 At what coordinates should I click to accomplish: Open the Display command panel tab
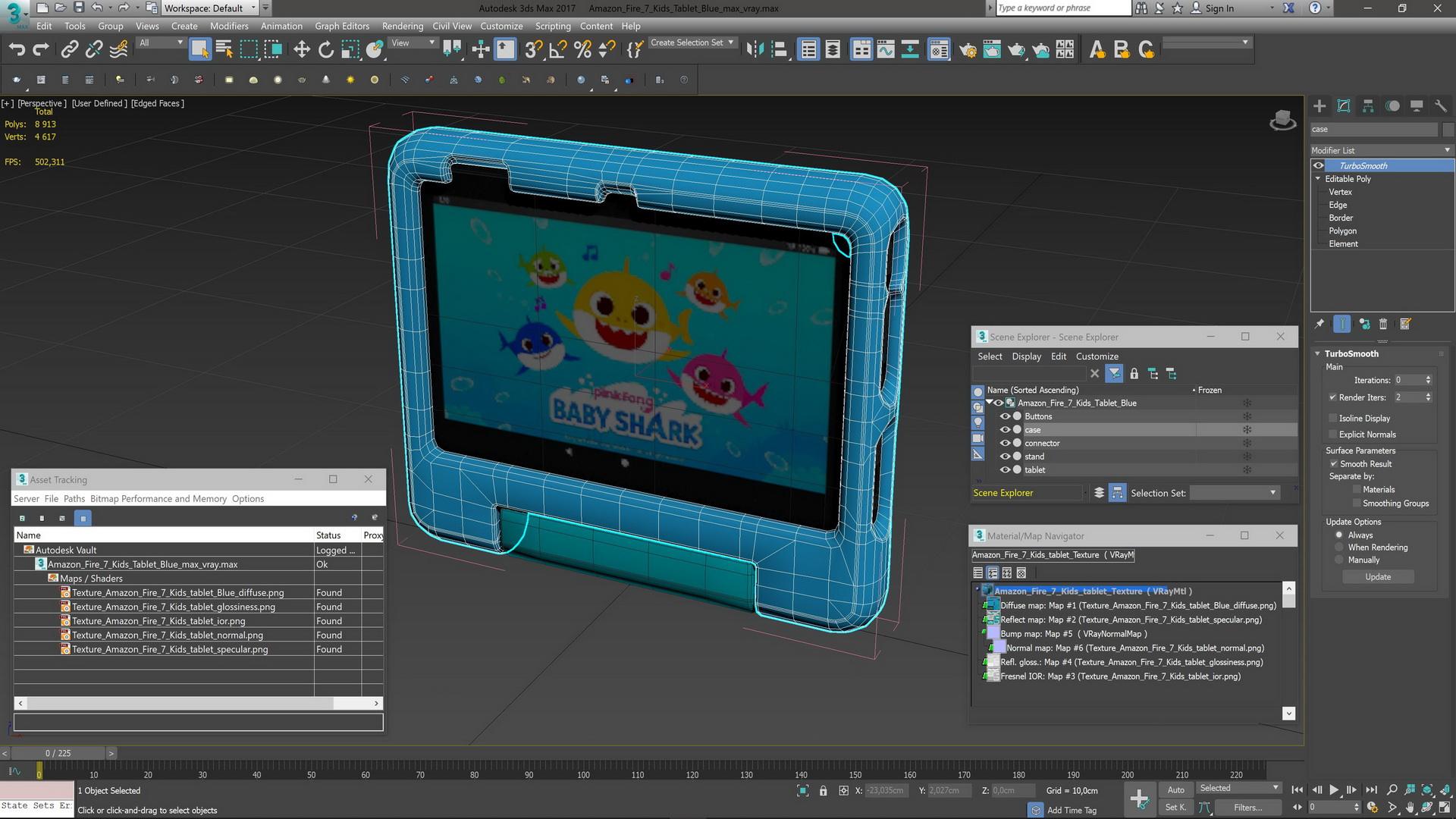coord(1417,106)
